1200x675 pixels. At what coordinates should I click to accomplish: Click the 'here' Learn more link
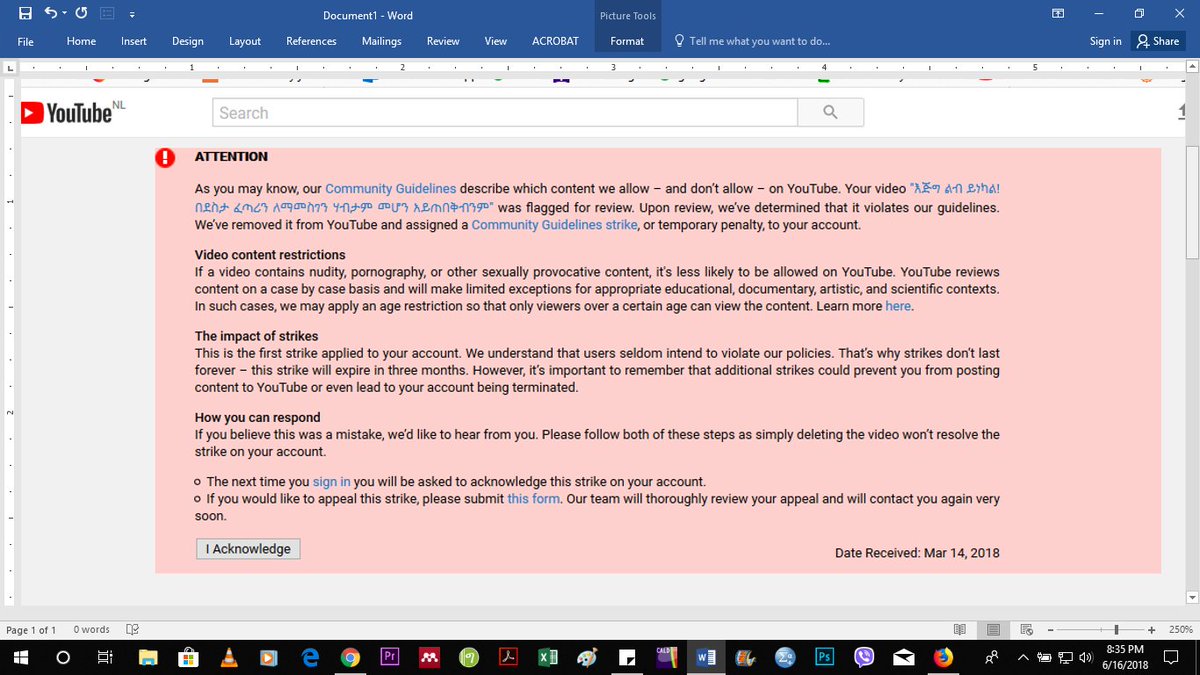[898, 306]
